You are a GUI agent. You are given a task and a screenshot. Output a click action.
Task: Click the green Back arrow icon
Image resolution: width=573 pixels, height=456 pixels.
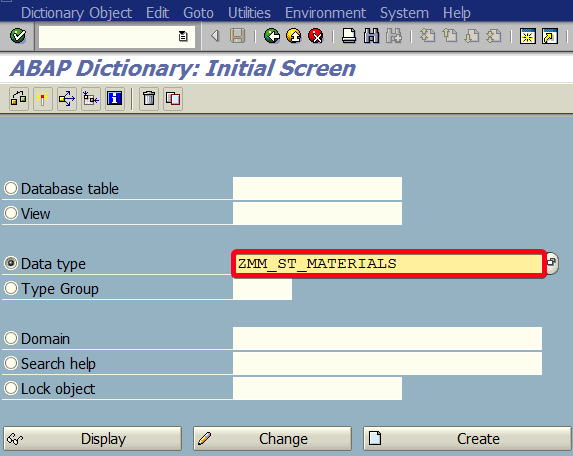click(272, 36)
